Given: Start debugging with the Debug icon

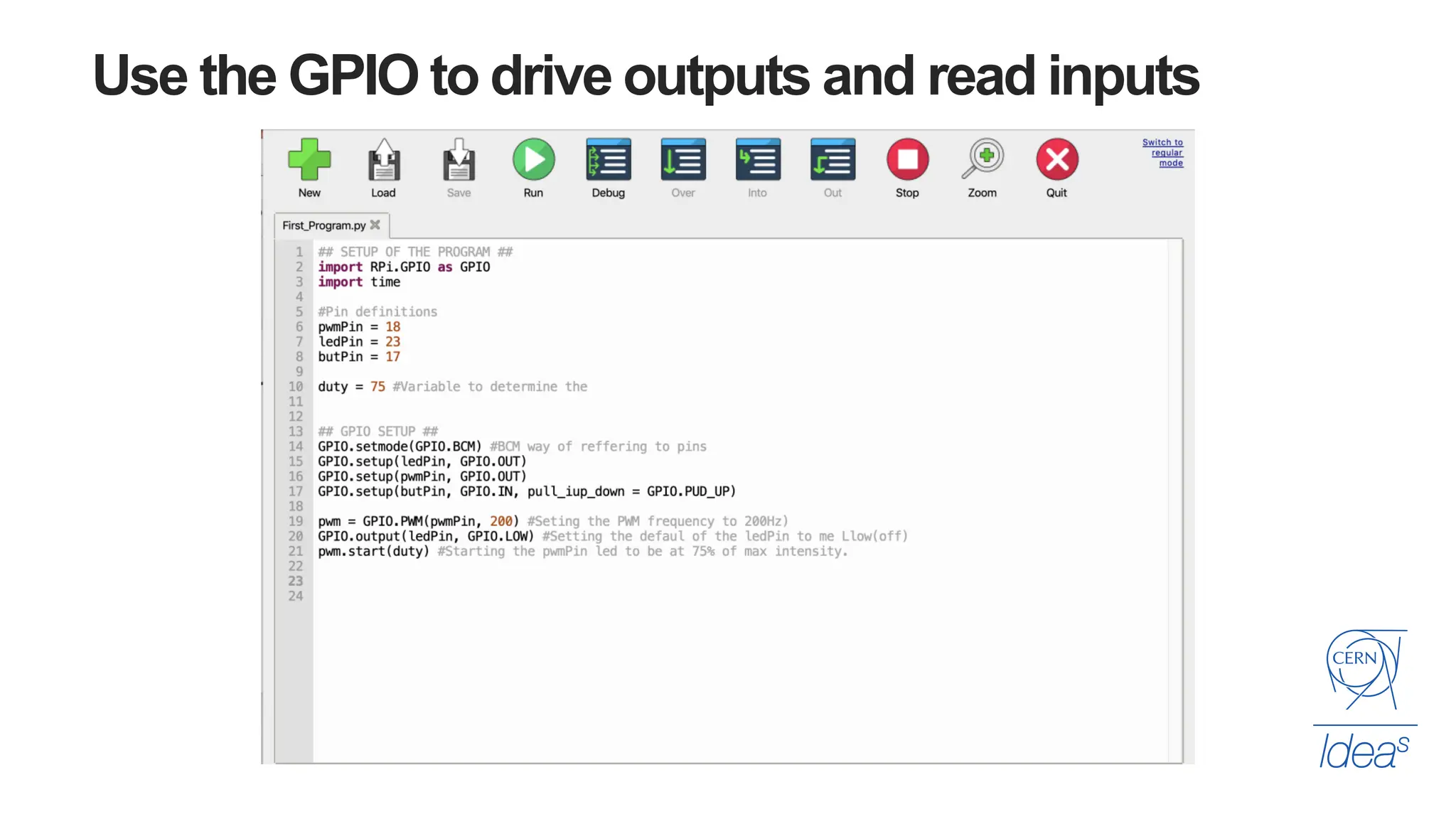Looking at the screenshot, I should coord(609,160).
